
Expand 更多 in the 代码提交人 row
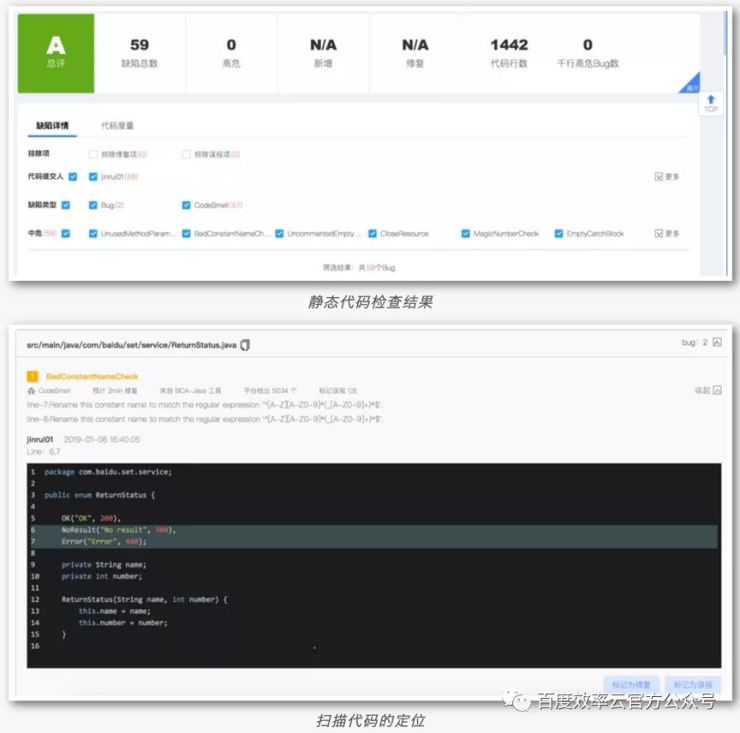click(x=667, y=177)
